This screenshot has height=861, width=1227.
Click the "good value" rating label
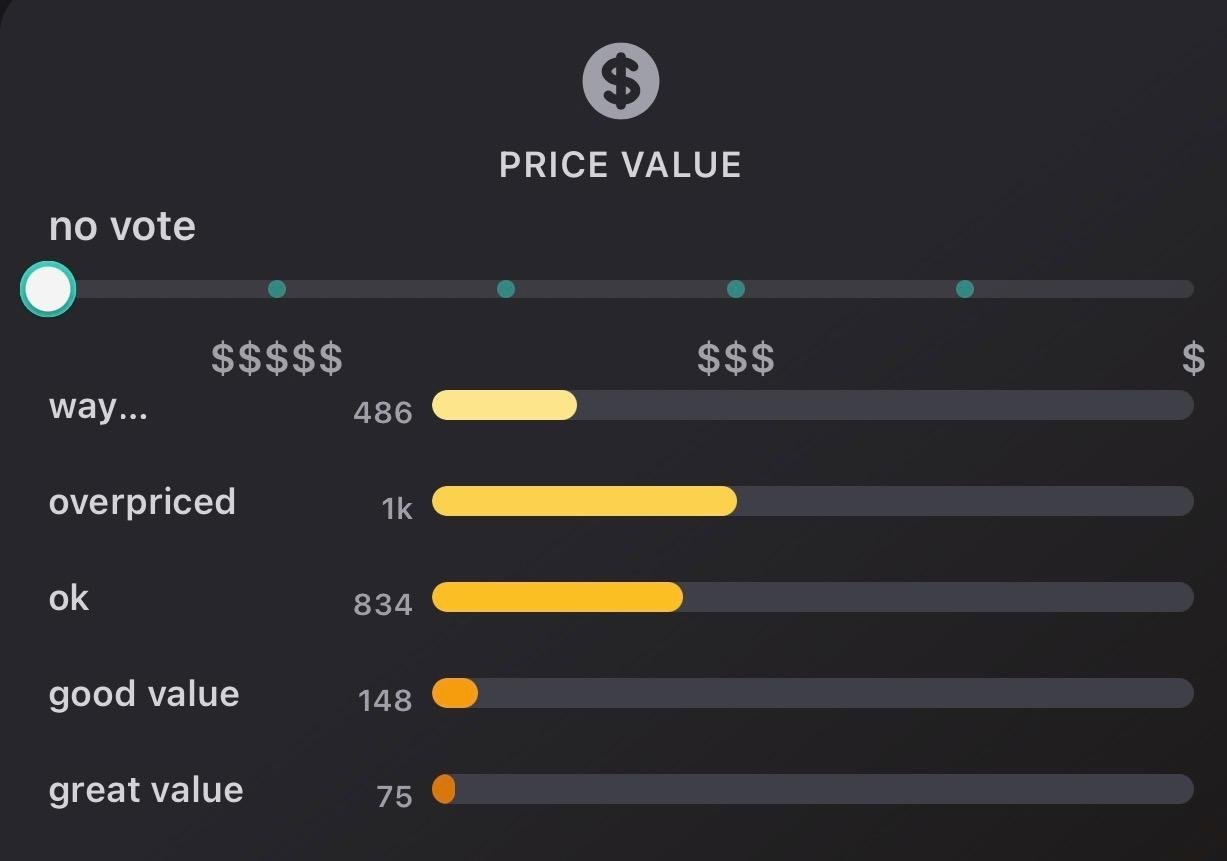tap(144, 694)
